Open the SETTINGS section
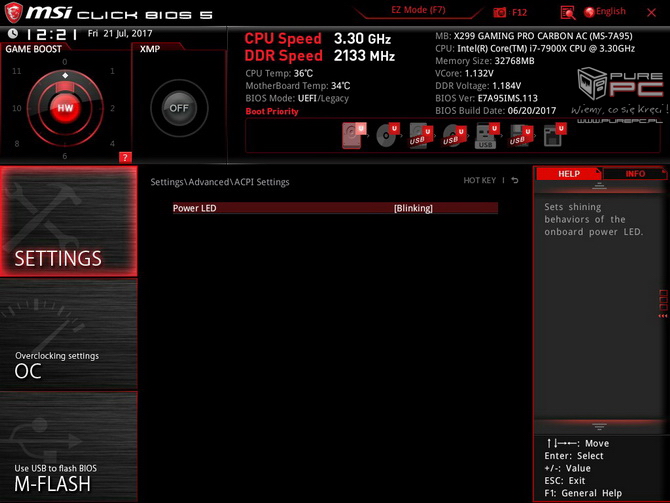Screen dimensions: 670x503 coord(69,221)
